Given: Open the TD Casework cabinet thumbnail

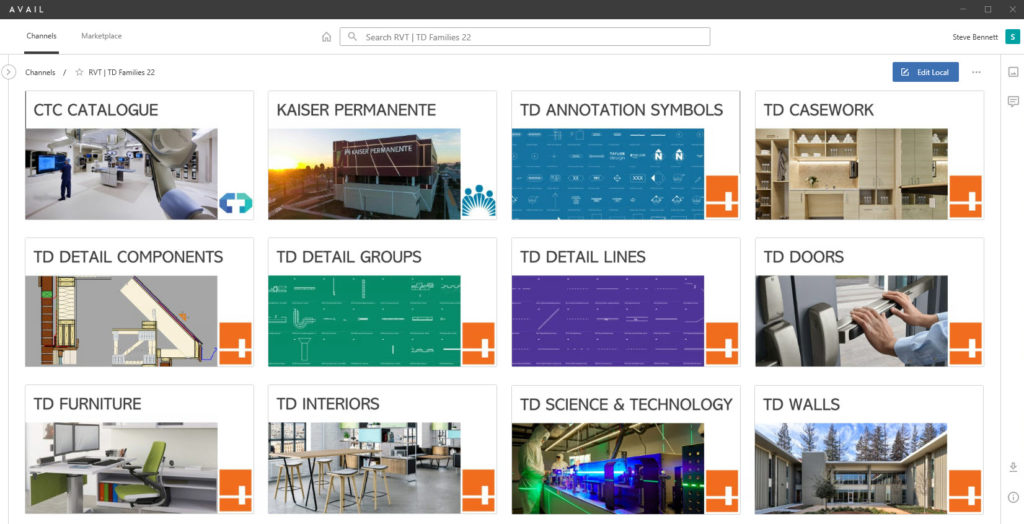Looking at the screenshot, I should click(852, 174).
